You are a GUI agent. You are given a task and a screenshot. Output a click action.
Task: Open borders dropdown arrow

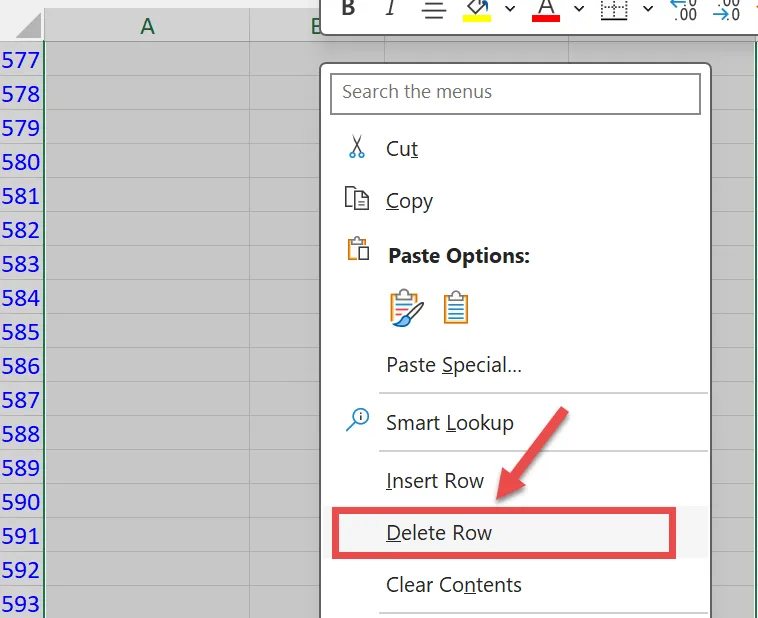pyautogui.click(x=647, y=9)
